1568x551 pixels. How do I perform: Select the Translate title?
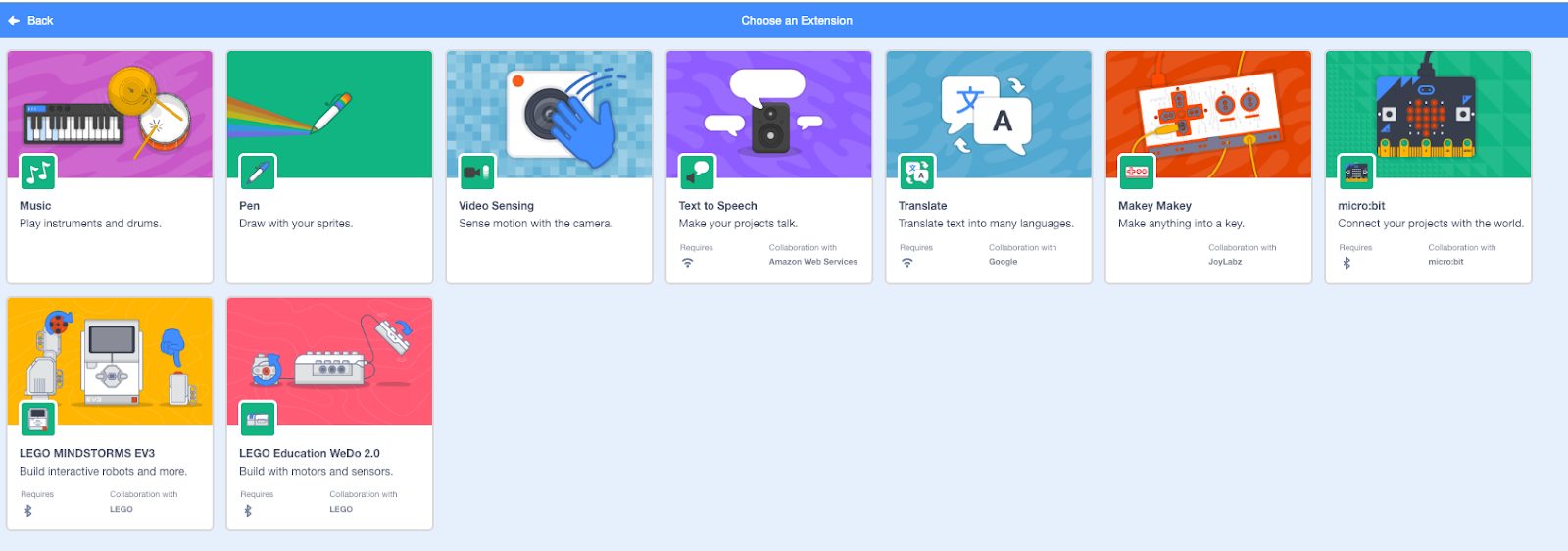tap(922, 206)
